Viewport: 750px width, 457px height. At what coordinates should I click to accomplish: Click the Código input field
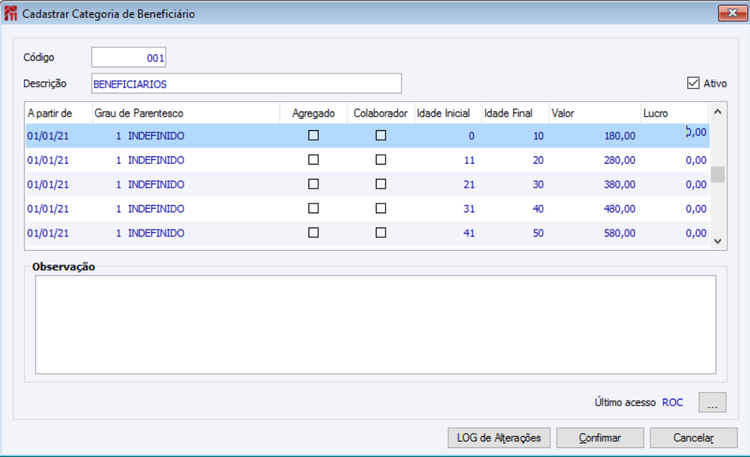(x=129, y=58)
